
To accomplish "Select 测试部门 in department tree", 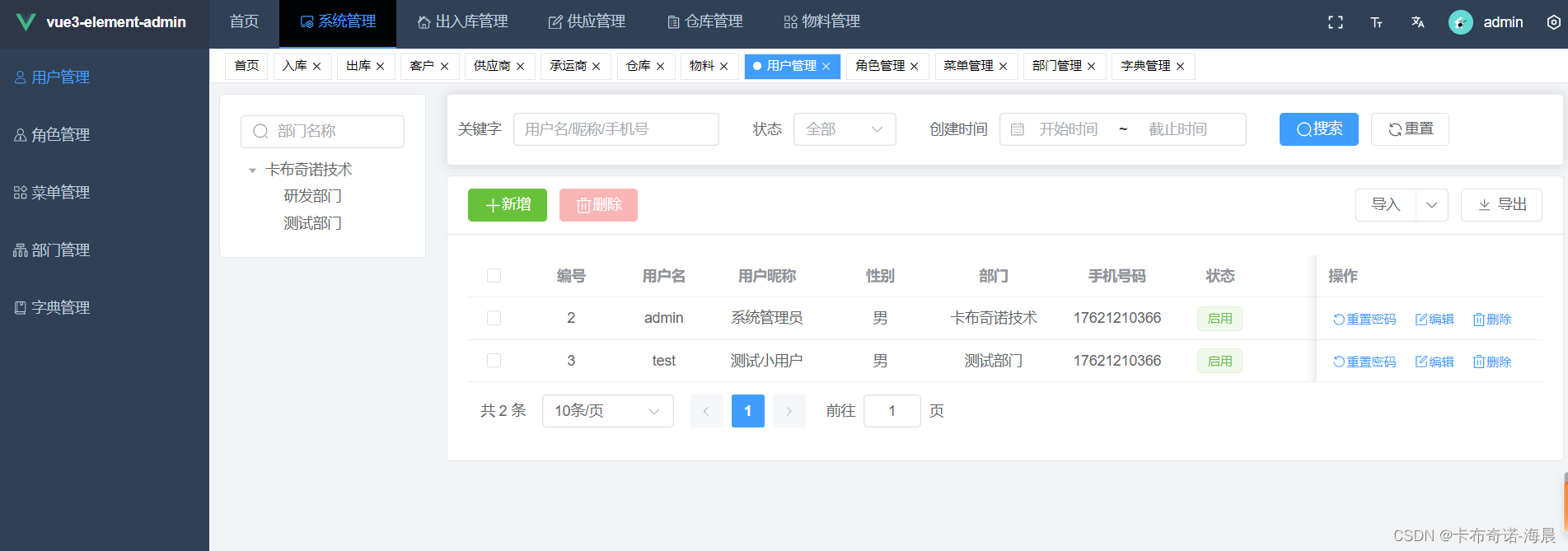I will [x=312, y=223].
